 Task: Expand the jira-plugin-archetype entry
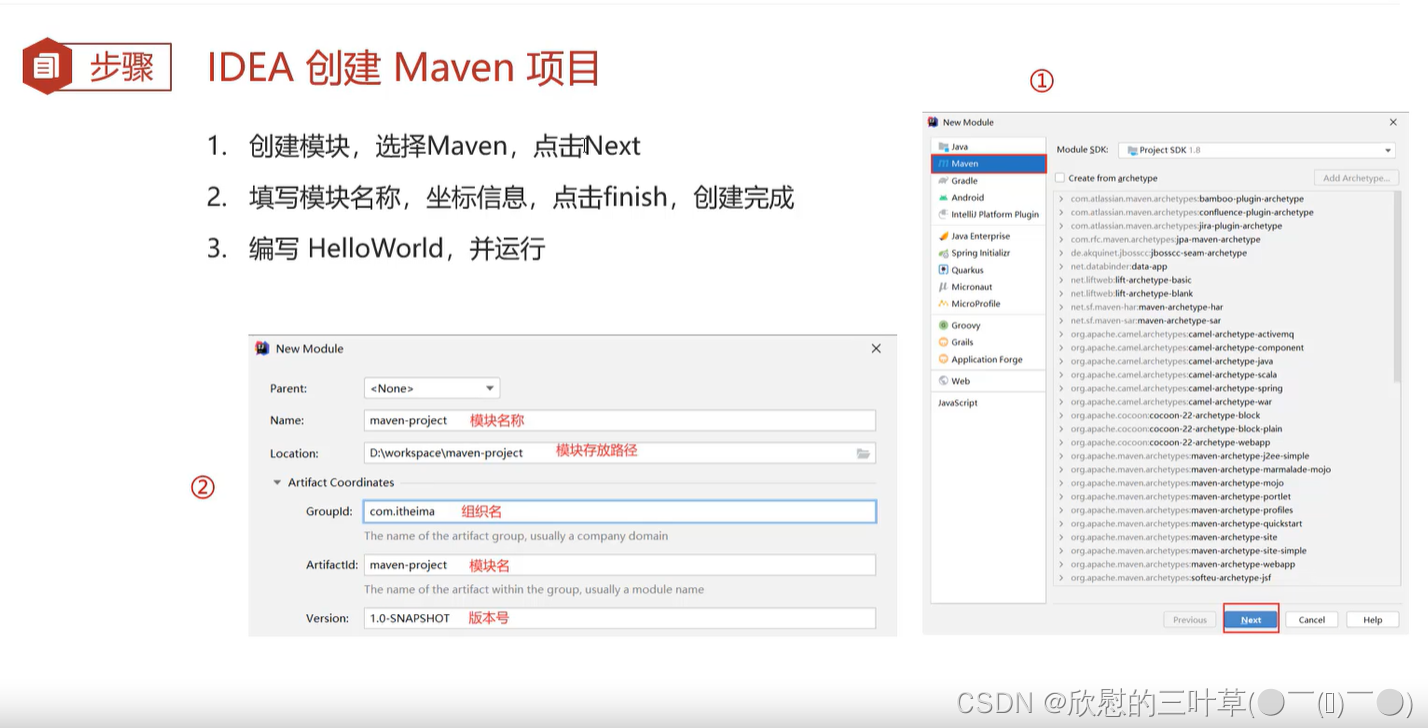(x=1061, y=226)
